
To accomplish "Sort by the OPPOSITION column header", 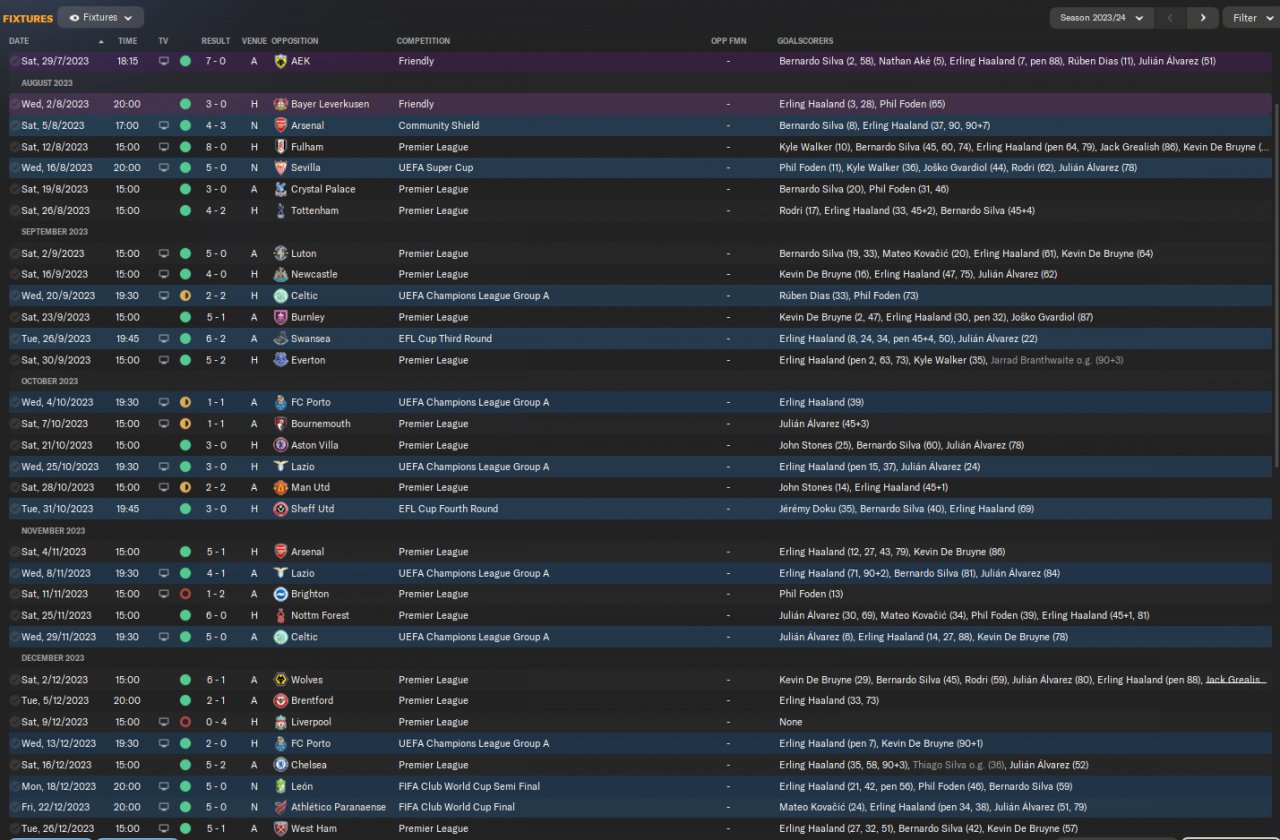I will [295, 41].
